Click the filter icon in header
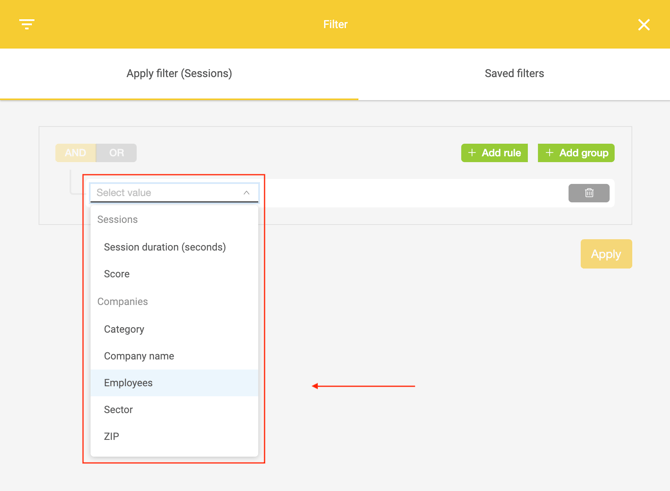The image size is (670, 491). point(27,24)
